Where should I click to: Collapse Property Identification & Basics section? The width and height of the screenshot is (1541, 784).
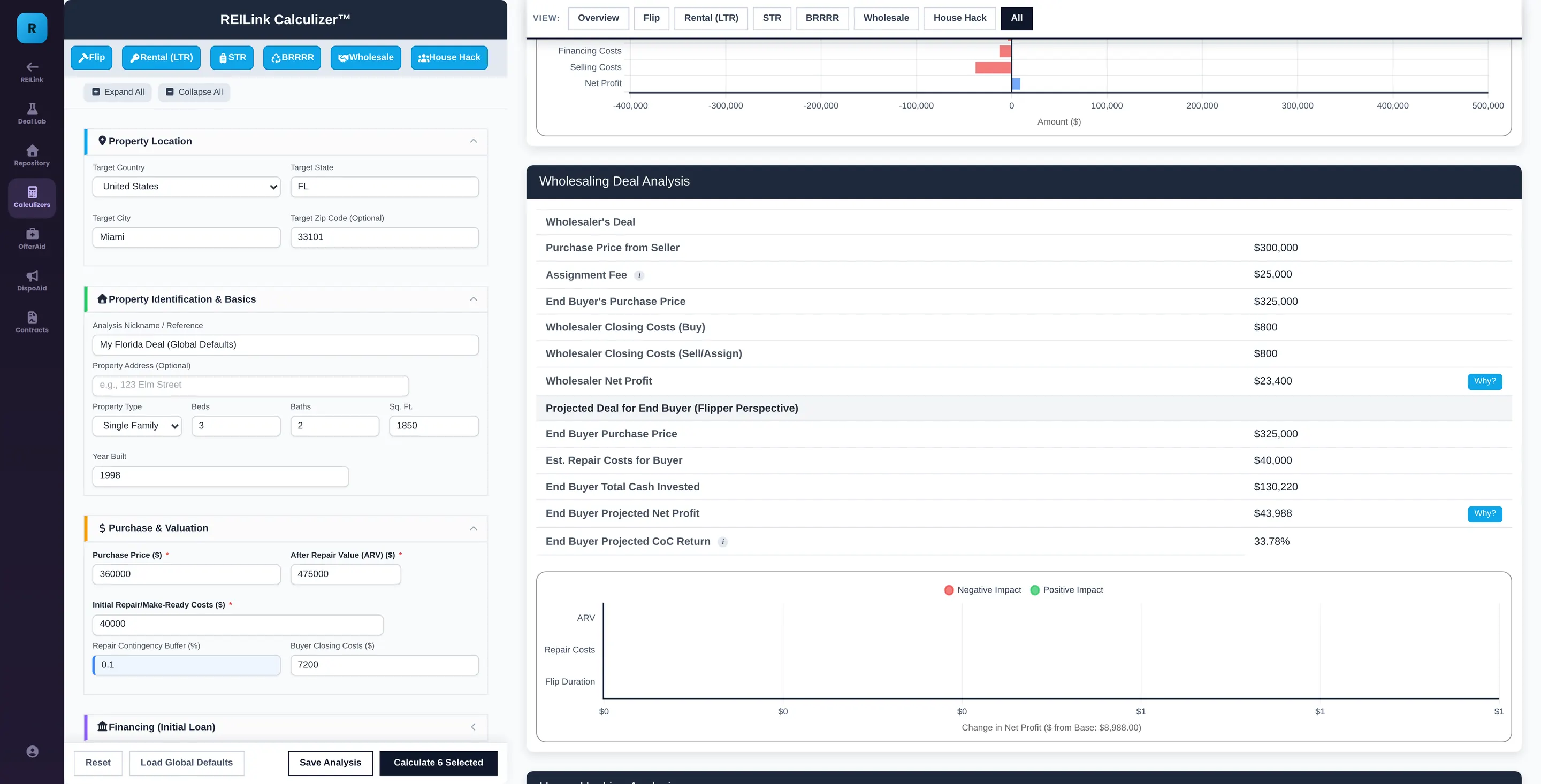point(473,299)
